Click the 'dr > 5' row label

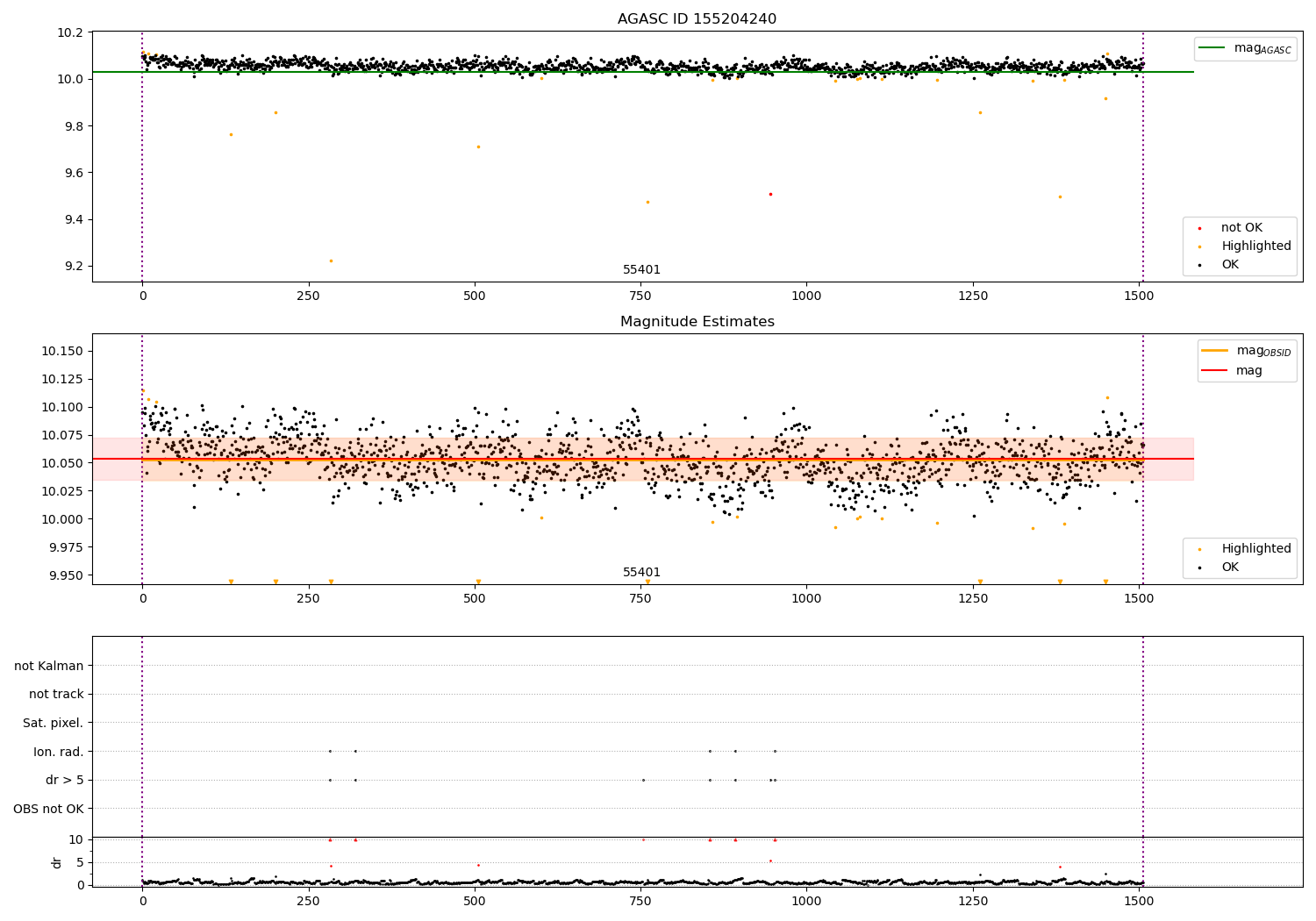click(x=65, y=780)
